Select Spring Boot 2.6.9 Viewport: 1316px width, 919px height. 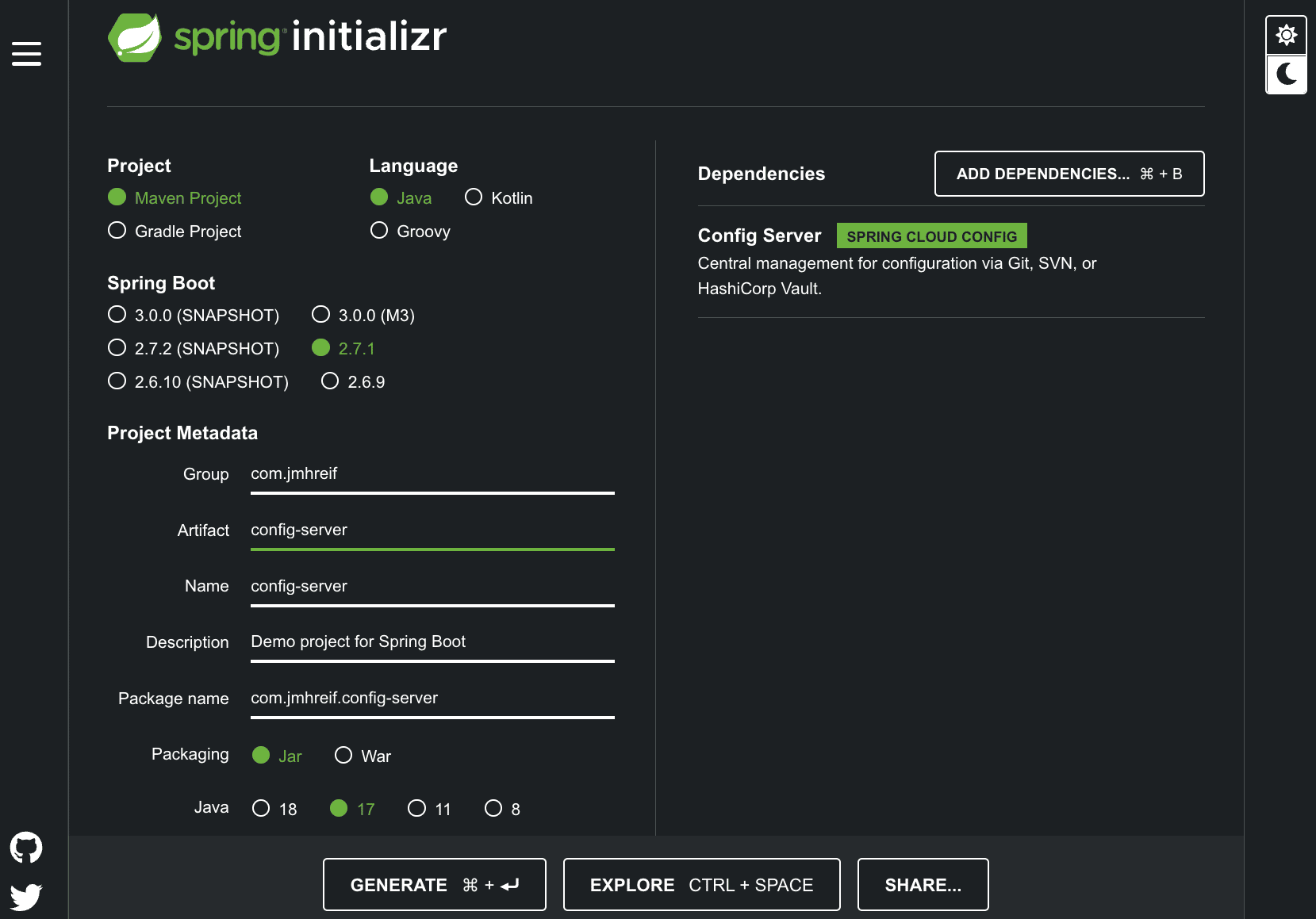[353, 381]
